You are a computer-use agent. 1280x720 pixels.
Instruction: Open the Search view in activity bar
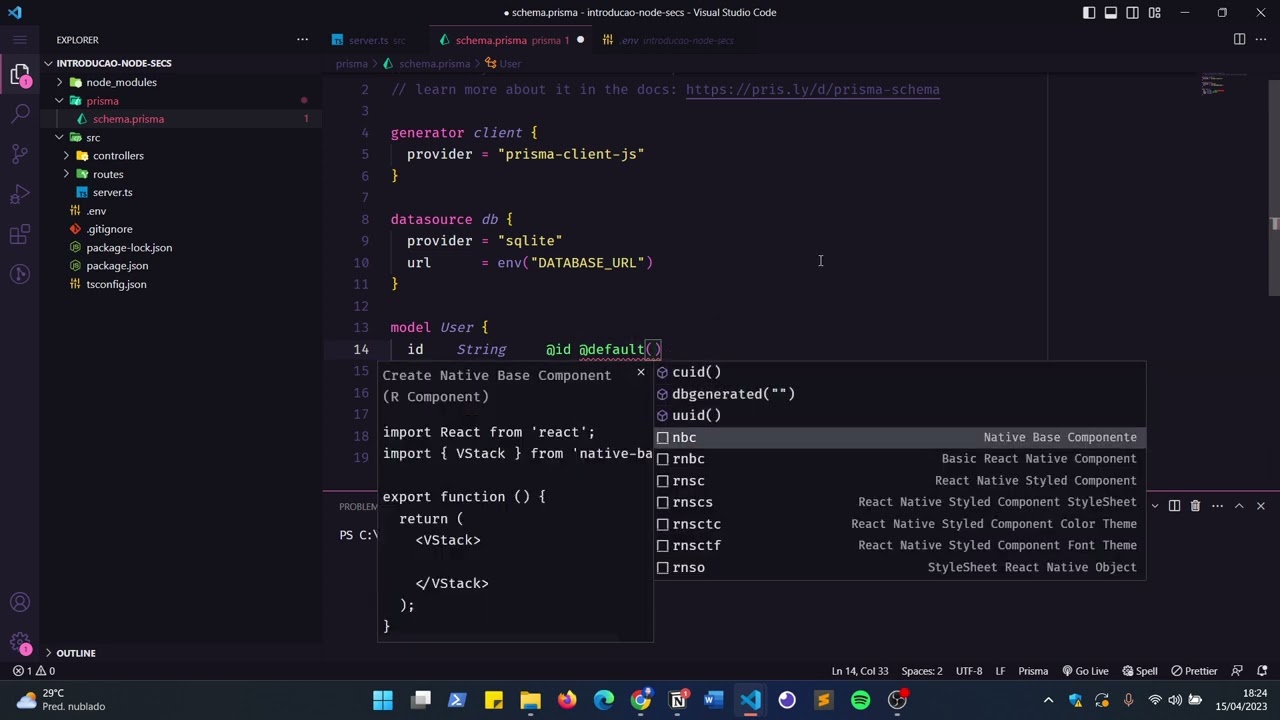tap(20, 114)
